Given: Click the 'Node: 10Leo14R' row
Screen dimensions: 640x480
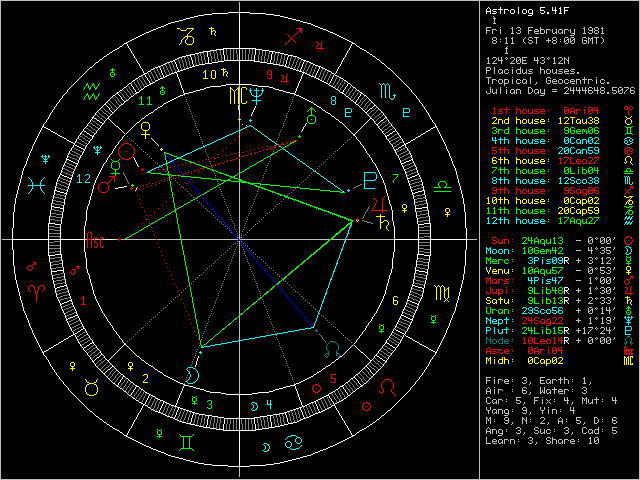Looking at the screenshot, I should pyautogui.click(x=560, y=341).
